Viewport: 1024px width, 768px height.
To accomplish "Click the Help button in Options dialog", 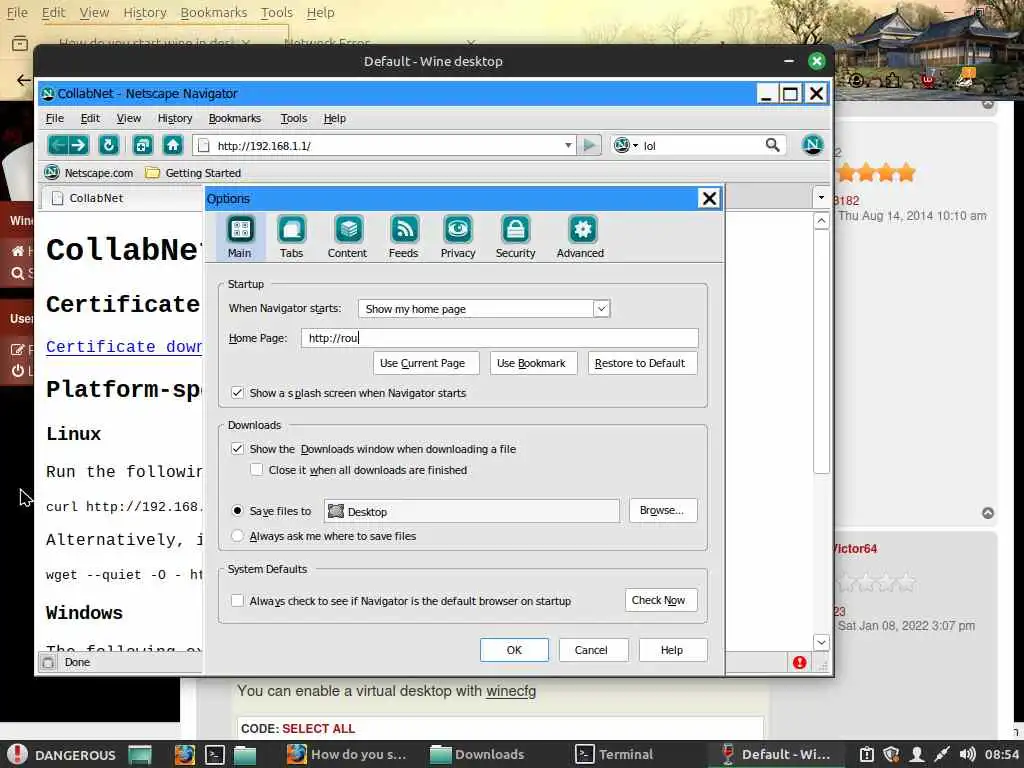I will 671,650.
